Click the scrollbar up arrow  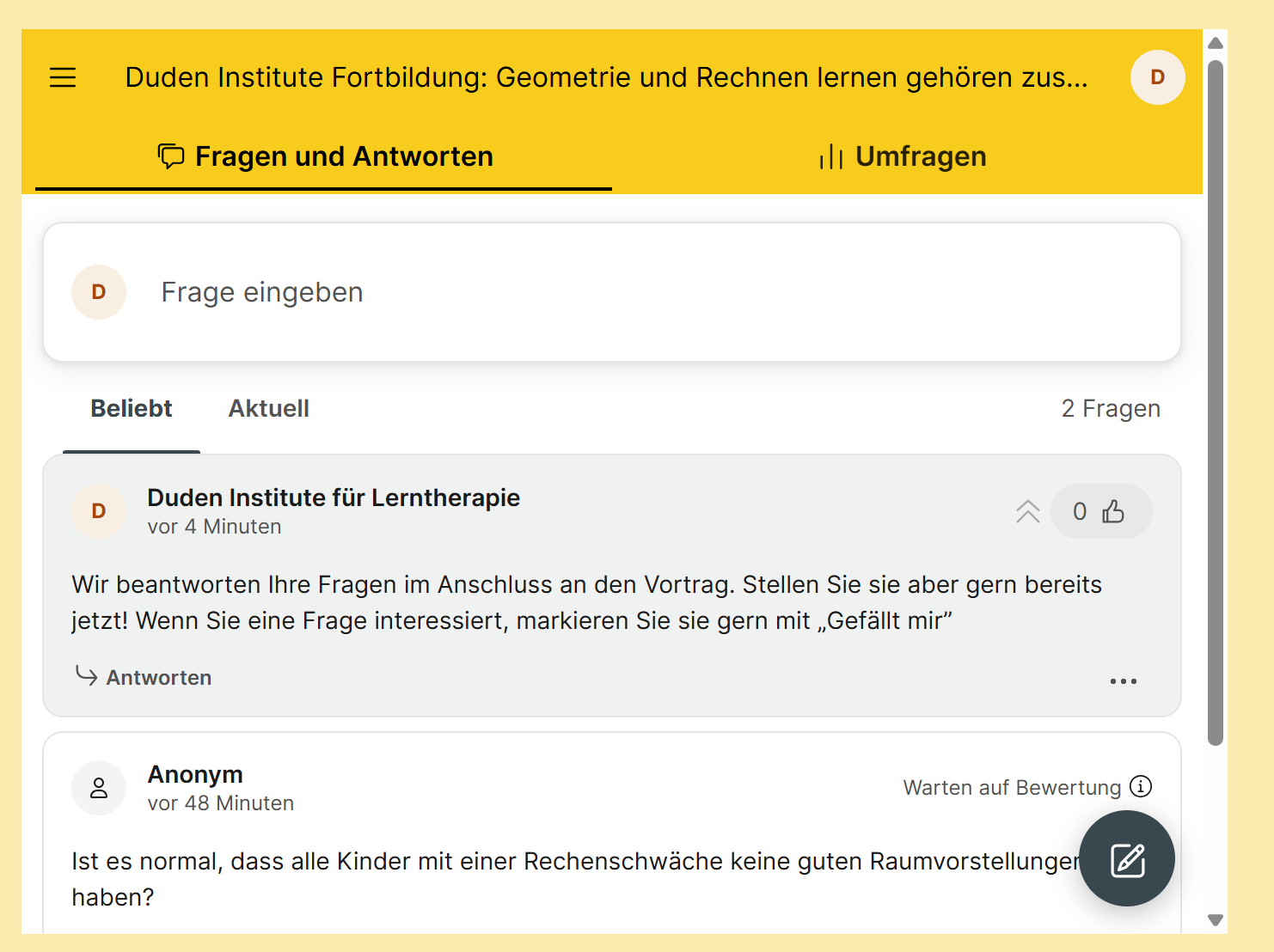click(1215, 43)
